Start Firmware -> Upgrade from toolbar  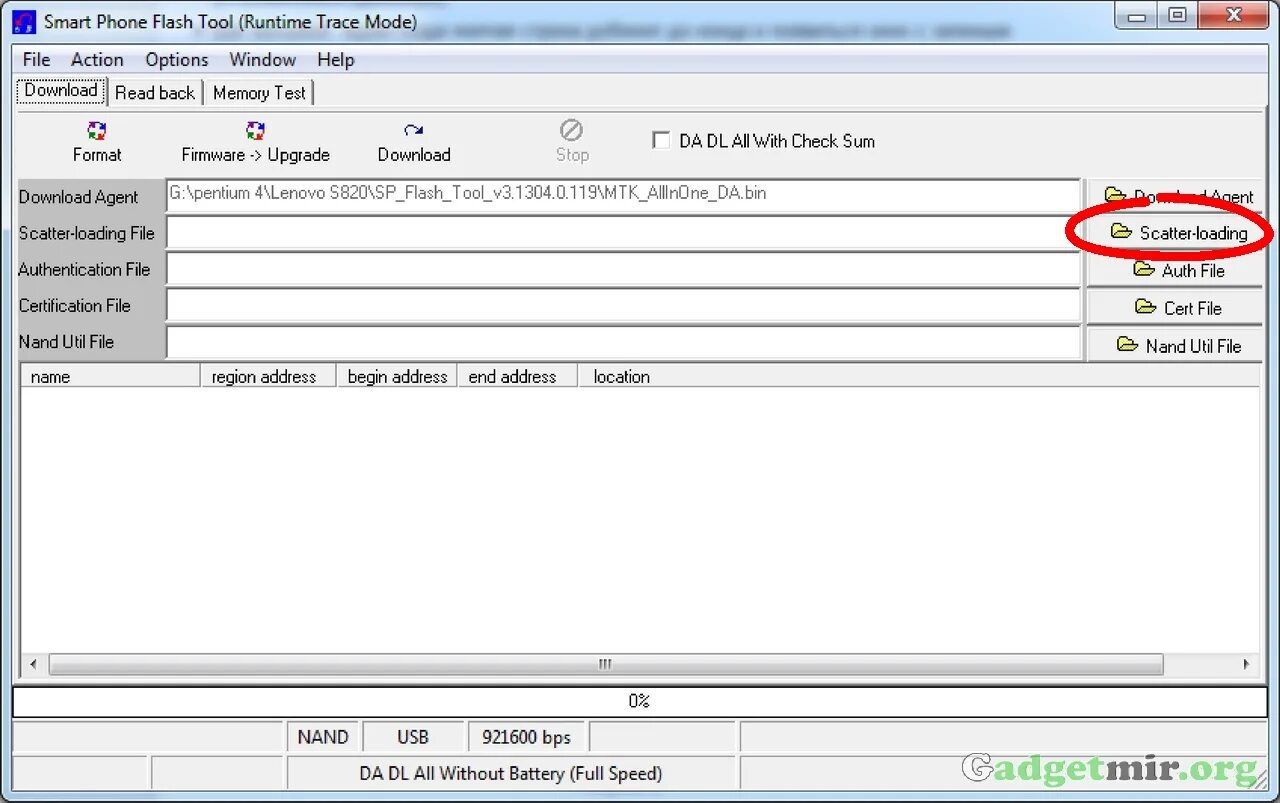(255, 141)
